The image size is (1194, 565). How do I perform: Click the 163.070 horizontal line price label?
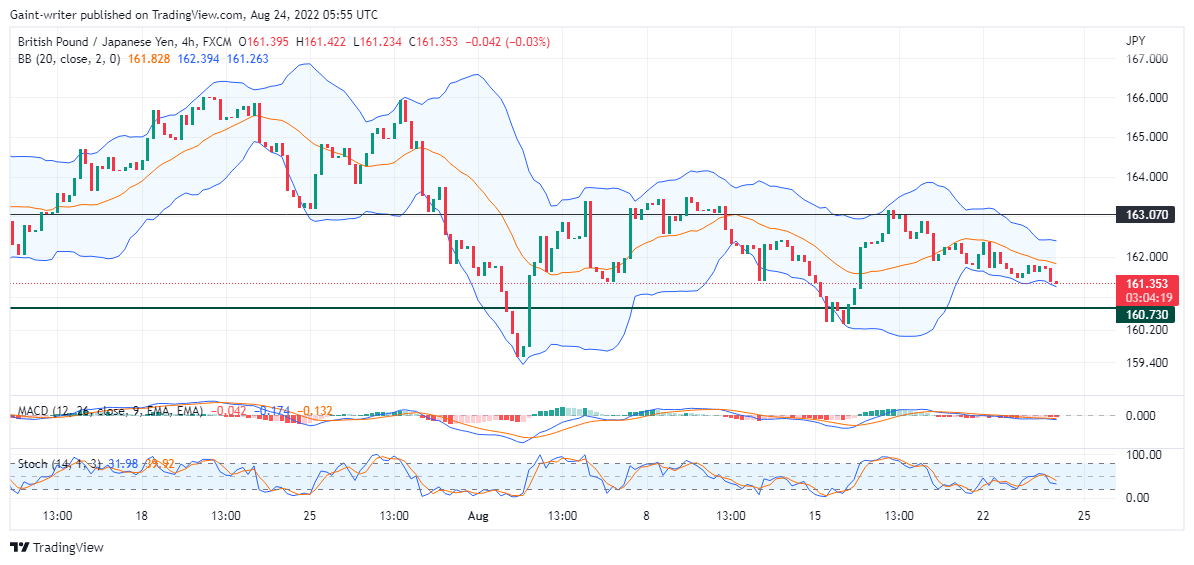[x=1146, y=215]
